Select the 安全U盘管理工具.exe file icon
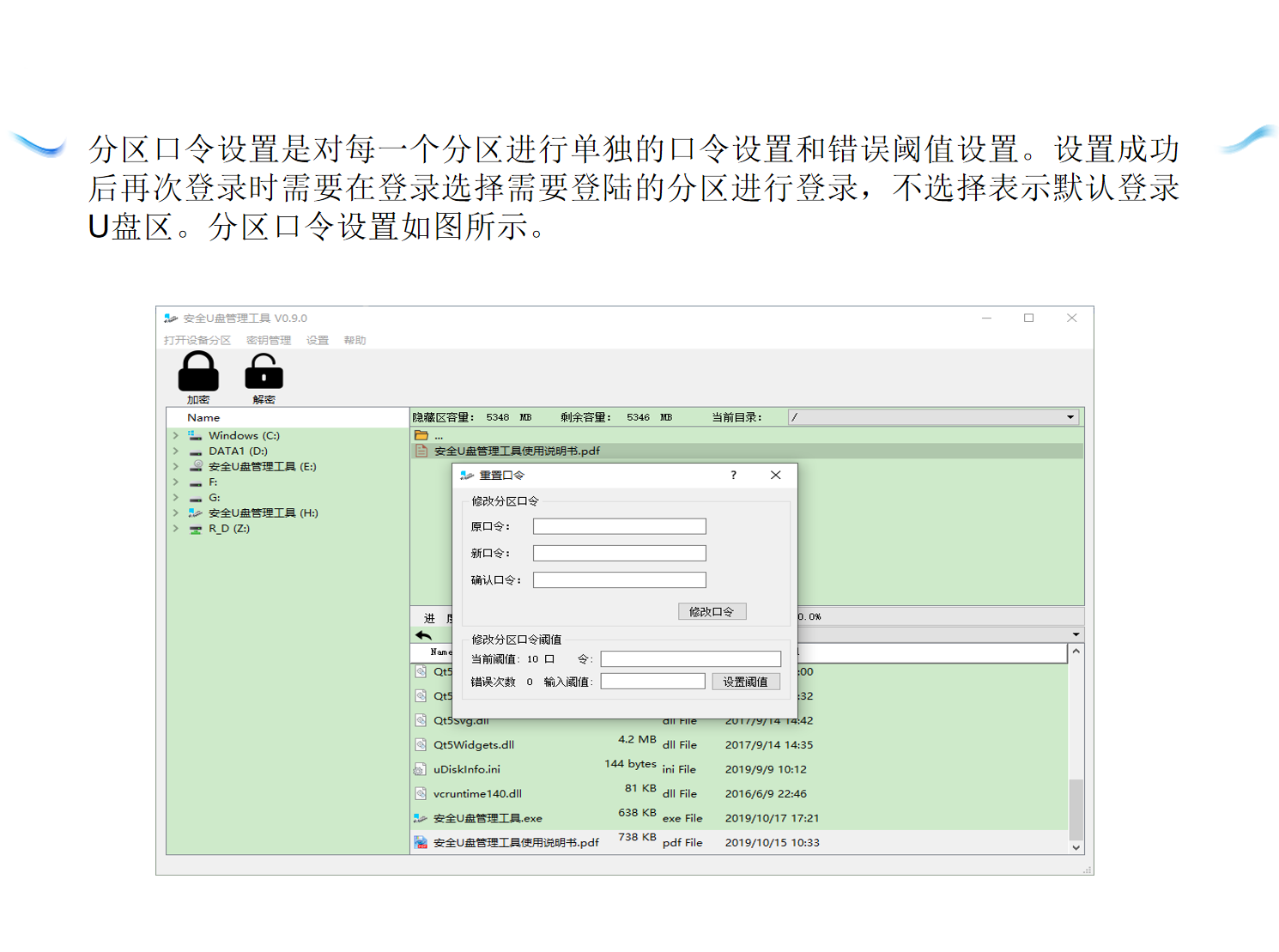Image resolution: width=1279 pixels, height=952 pixels. coord(421,818)
